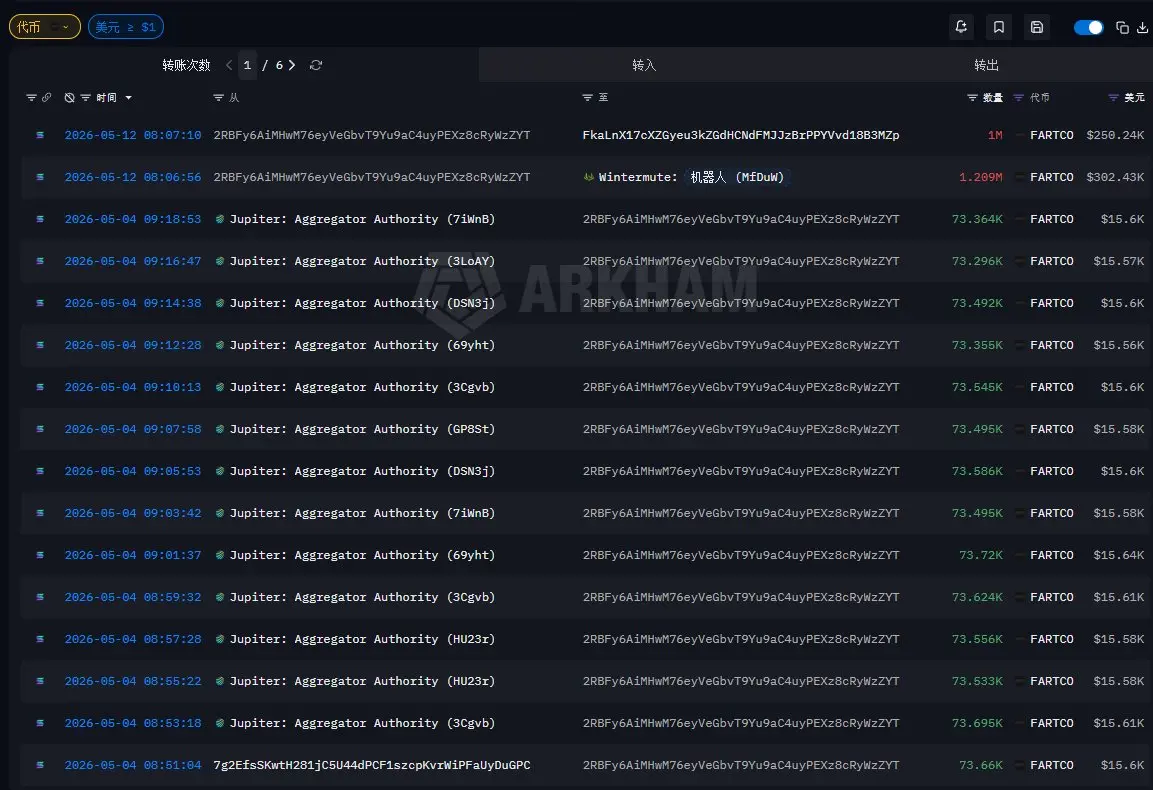Open timestamp link 2026-05-04 09:07:58

(133, 429)
